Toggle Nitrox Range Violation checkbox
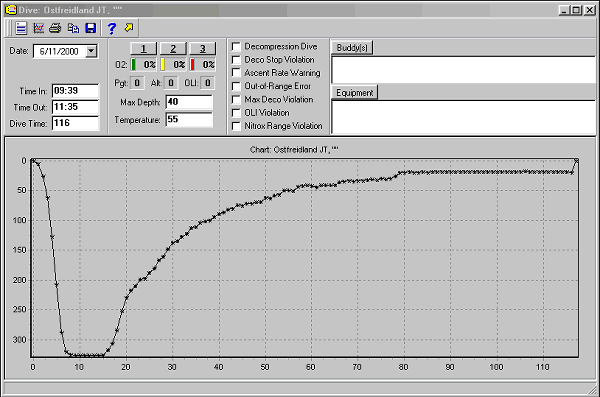This screenshot has width=600, height=397. click(236, 126)
